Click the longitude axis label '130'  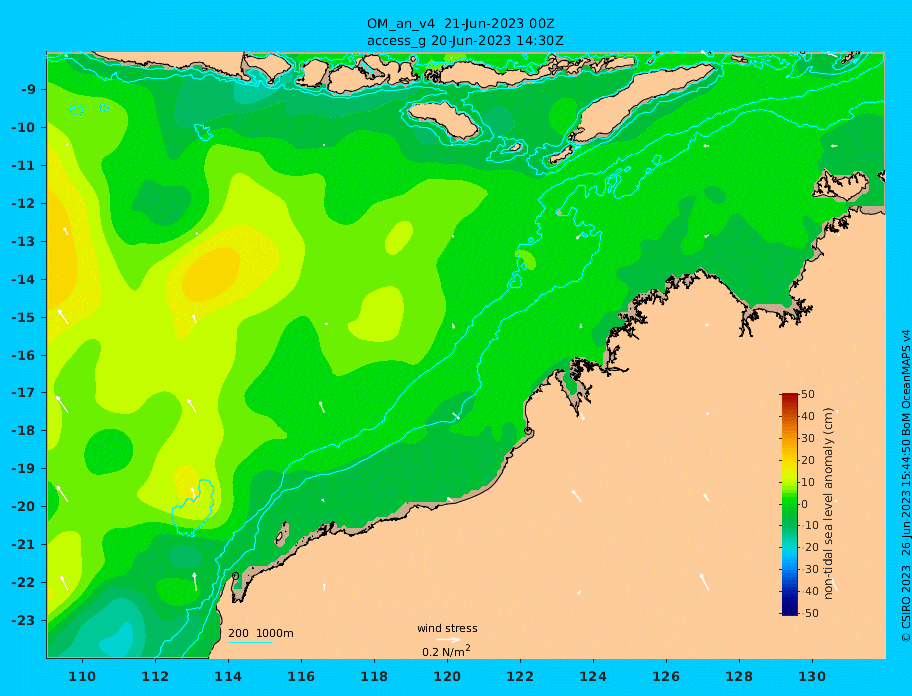(x=812, y=677)
